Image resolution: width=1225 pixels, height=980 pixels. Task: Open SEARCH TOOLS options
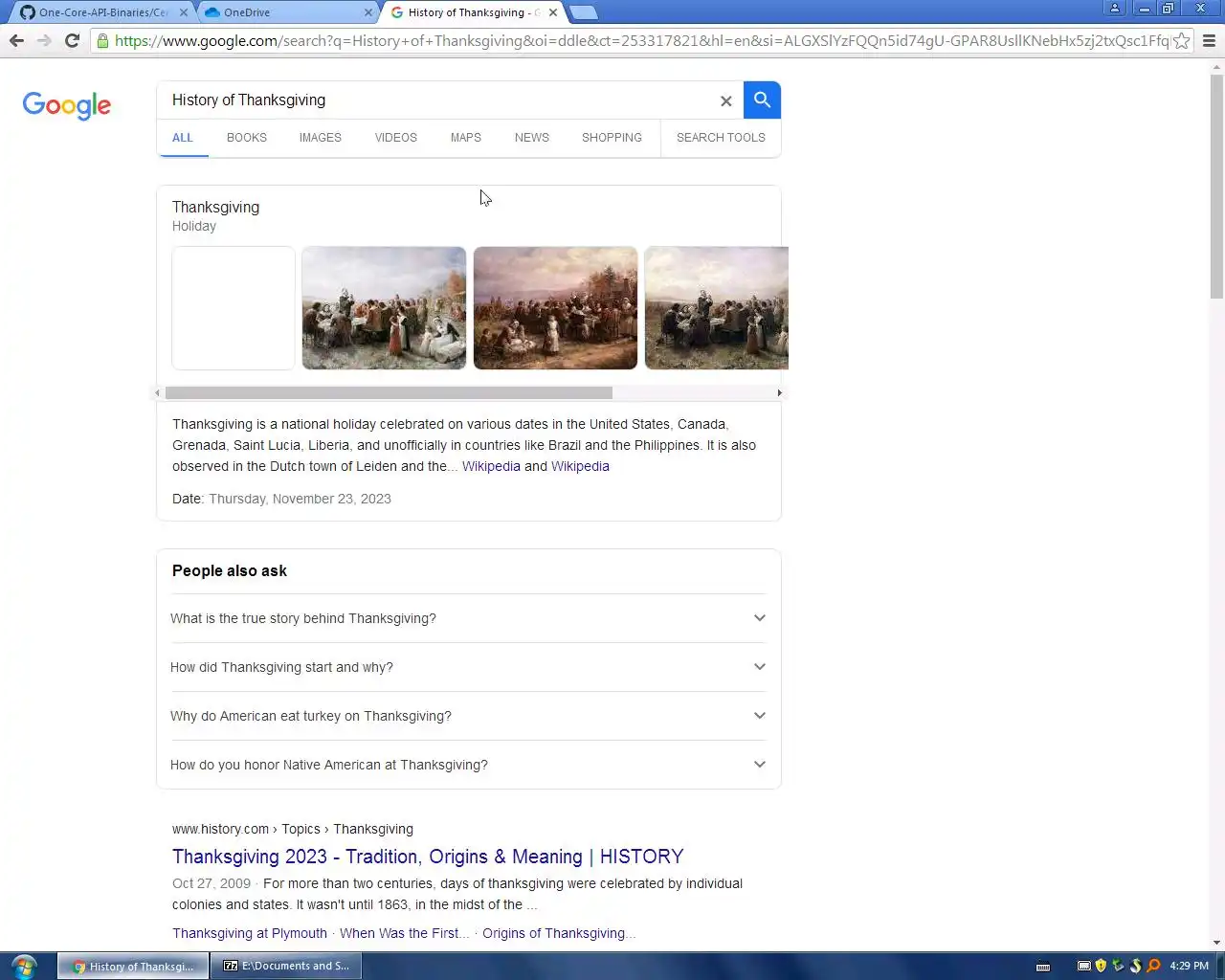click(x=721, y=138)
